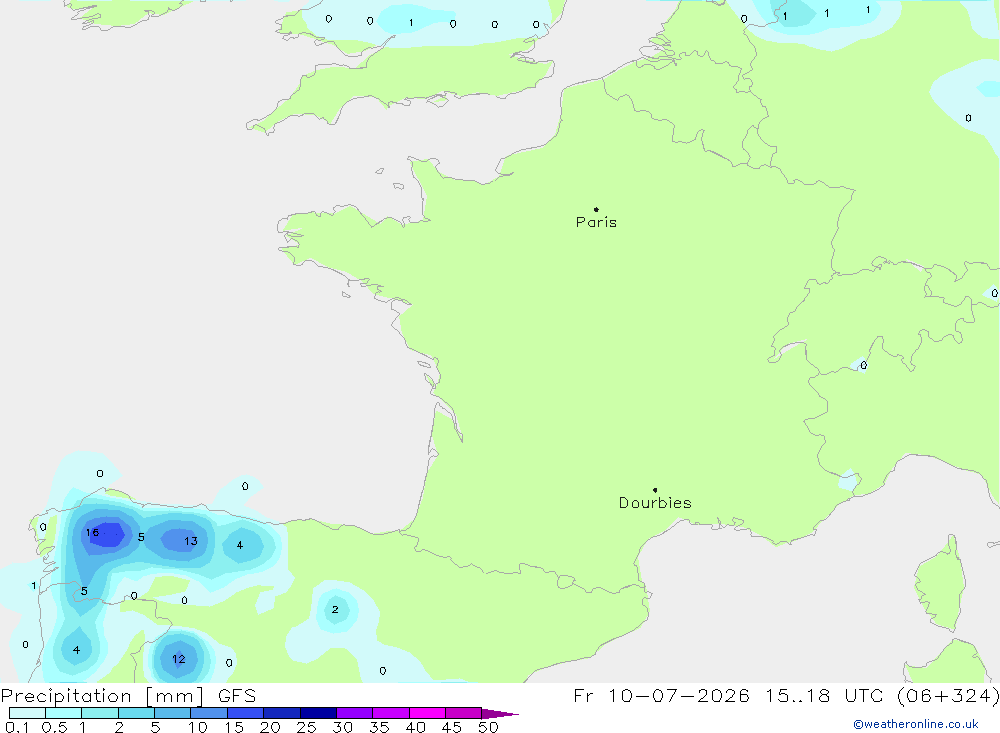Pick the 45–50 mm legend color swatch
This screenshot has width=1000, height=733.
pos(463,713)
